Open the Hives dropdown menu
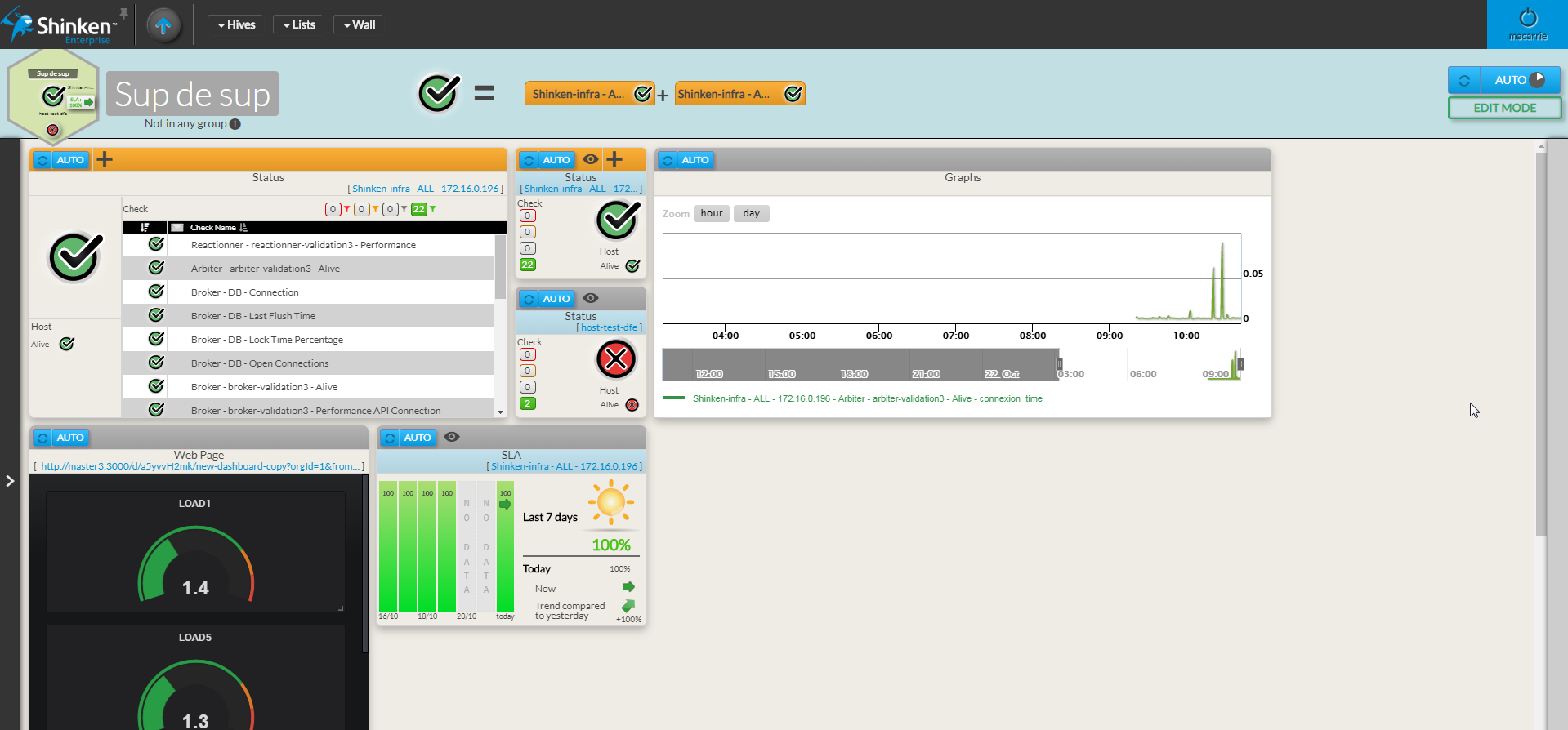Viewport: 1568px width, 730px height. 236,25
